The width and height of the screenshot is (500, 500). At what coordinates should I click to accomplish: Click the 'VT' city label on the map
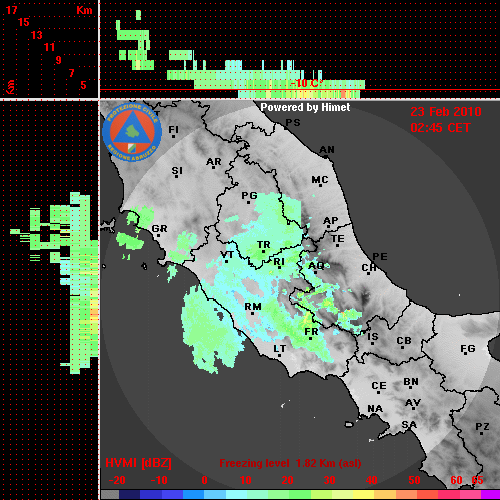pos(227,255)
